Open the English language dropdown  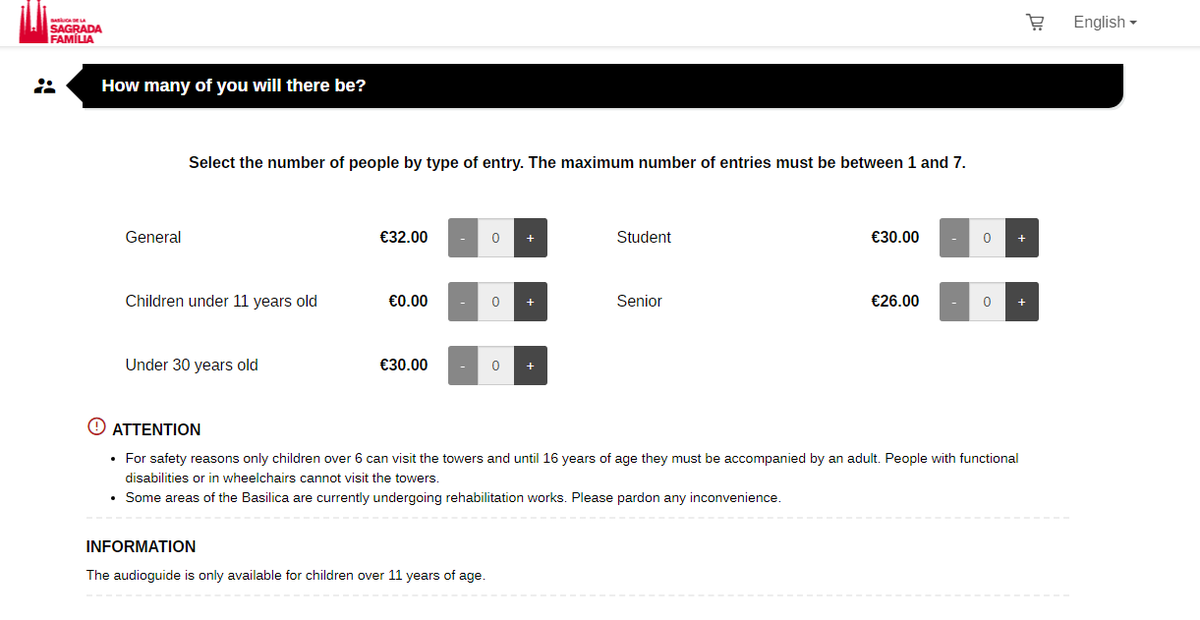click(x=1105, y=22)
